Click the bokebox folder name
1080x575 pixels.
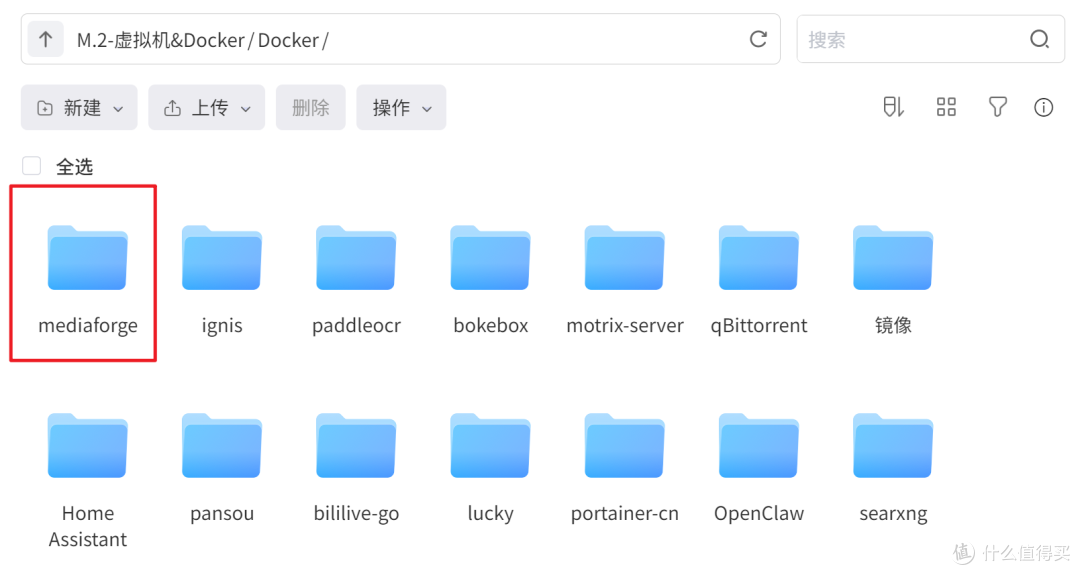(490, 325)
